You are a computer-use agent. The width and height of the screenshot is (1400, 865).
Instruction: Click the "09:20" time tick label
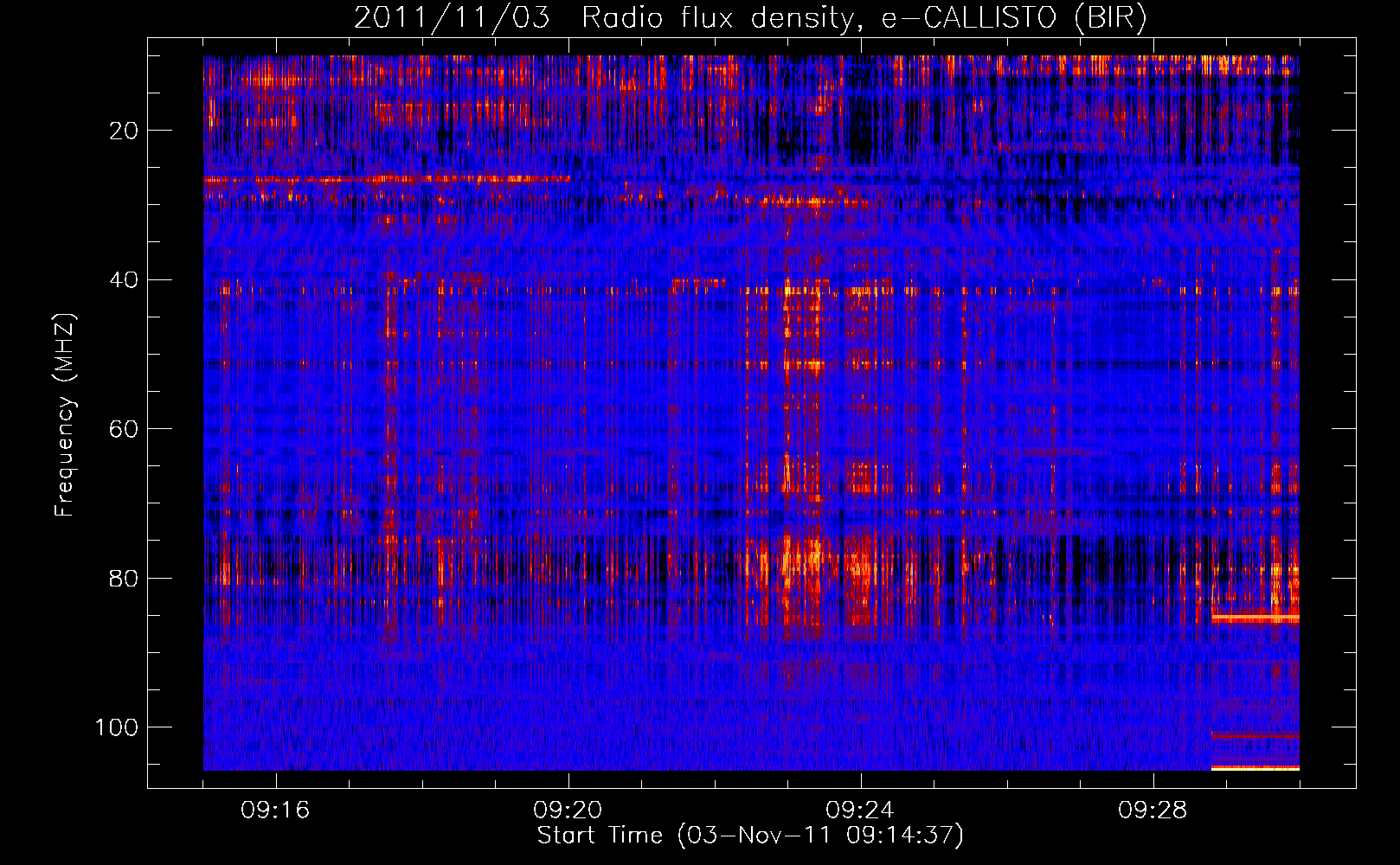[568, 811]
